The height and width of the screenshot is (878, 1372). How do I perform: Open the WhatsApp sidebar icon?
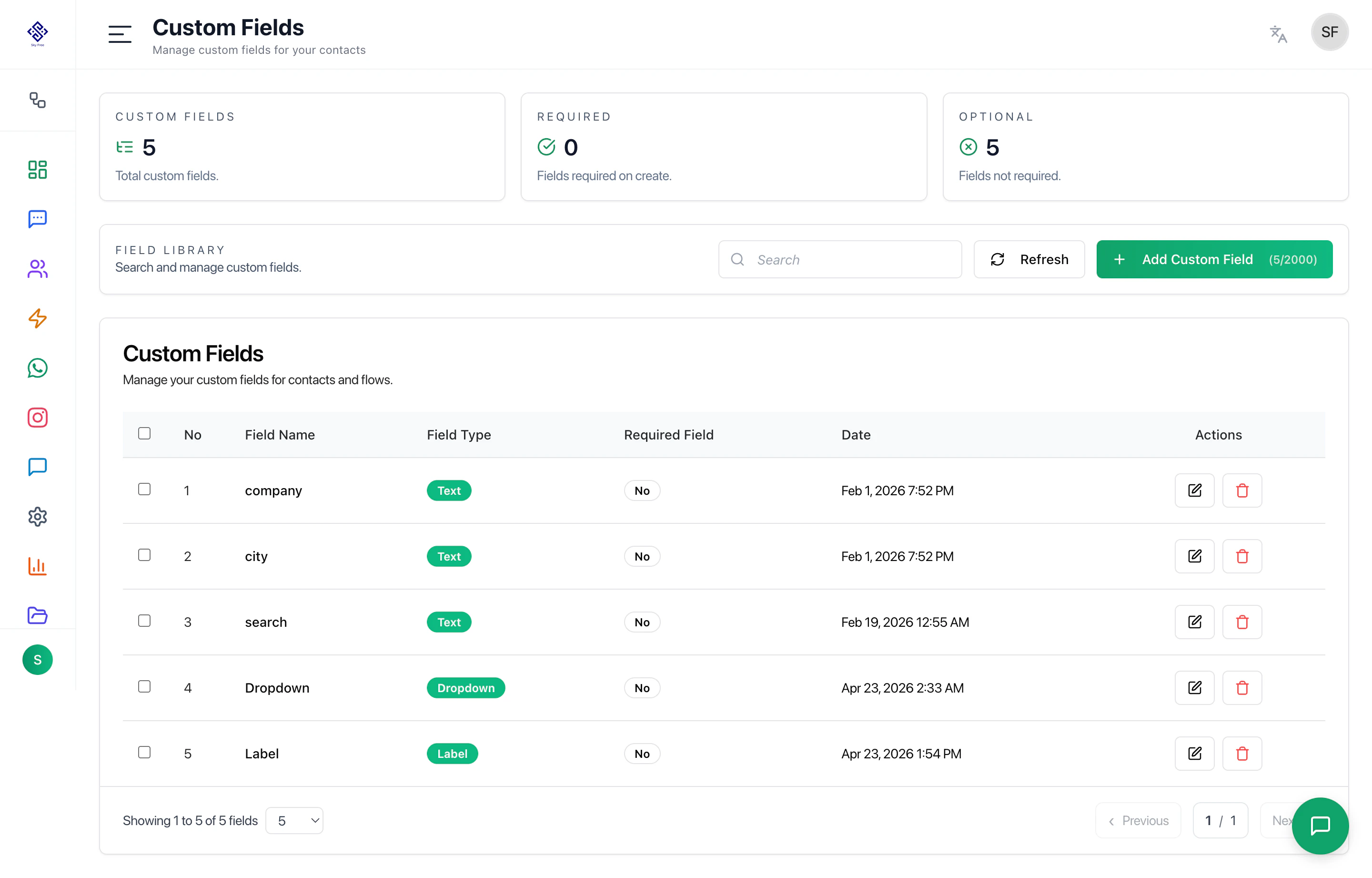(38, 368)
